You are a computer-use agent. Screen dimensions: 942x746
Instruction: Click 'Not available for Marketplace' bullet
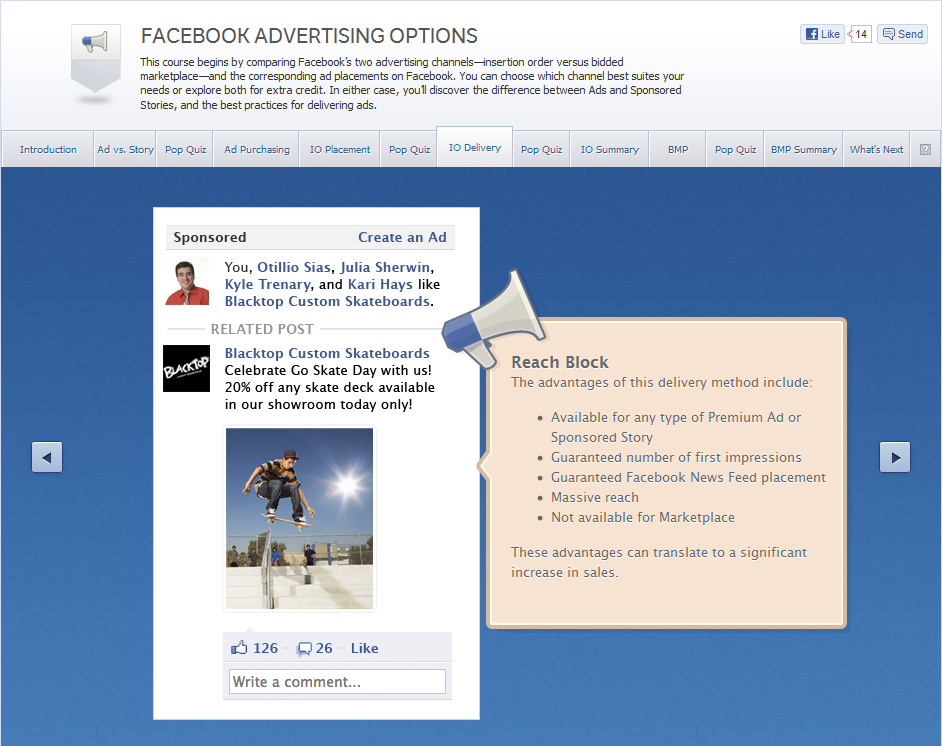click(643, 517)
